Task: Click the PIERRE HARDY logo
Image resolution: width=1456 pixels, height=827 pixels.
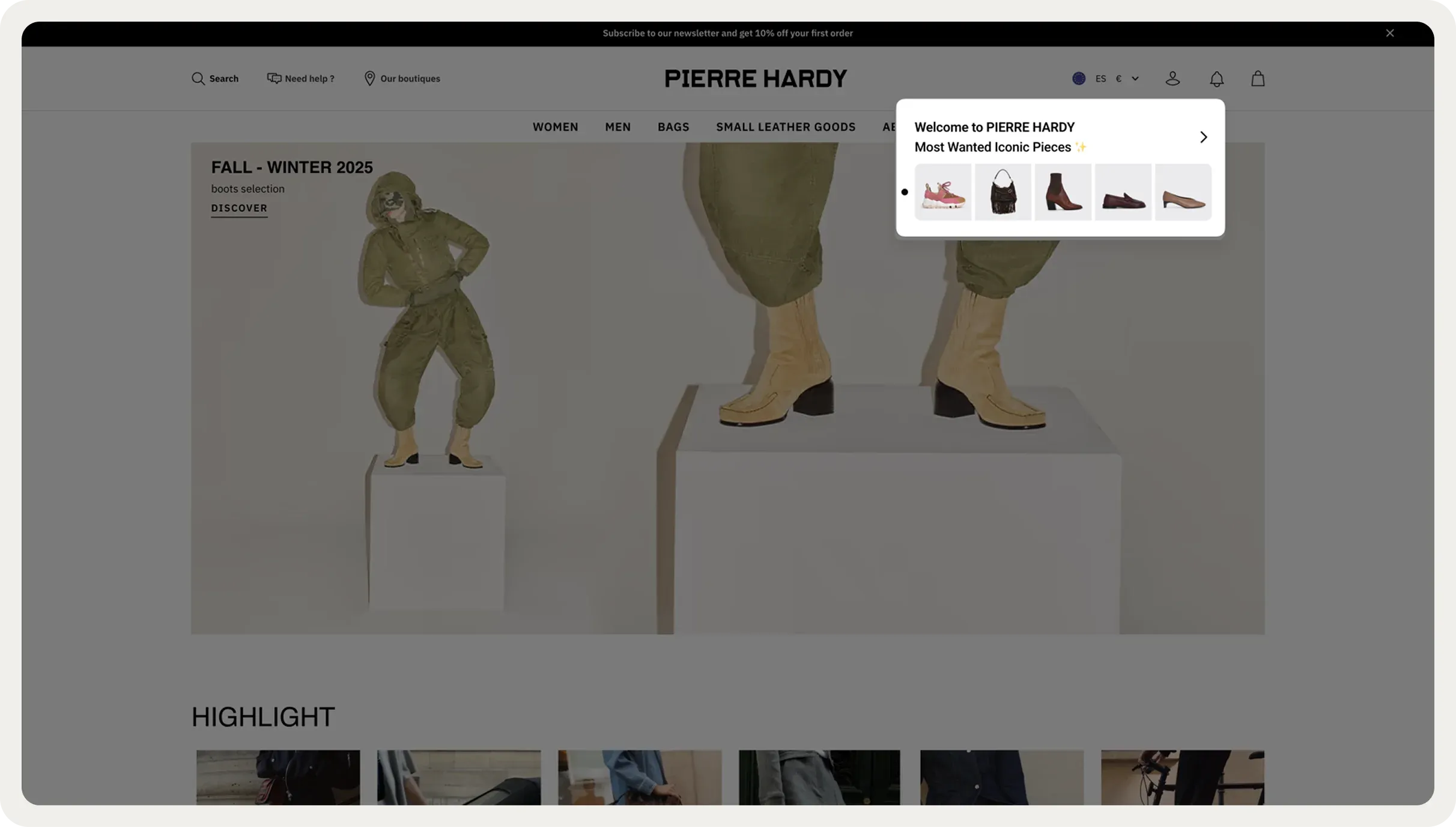Action: [x=755, y=79]
